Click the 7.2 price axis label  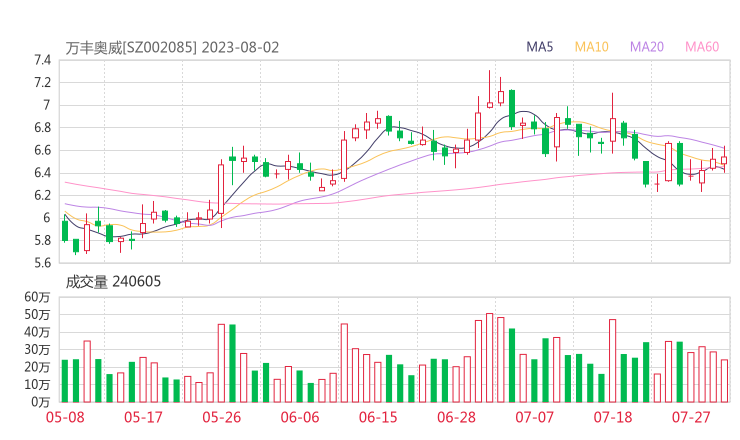pos(42,83)
